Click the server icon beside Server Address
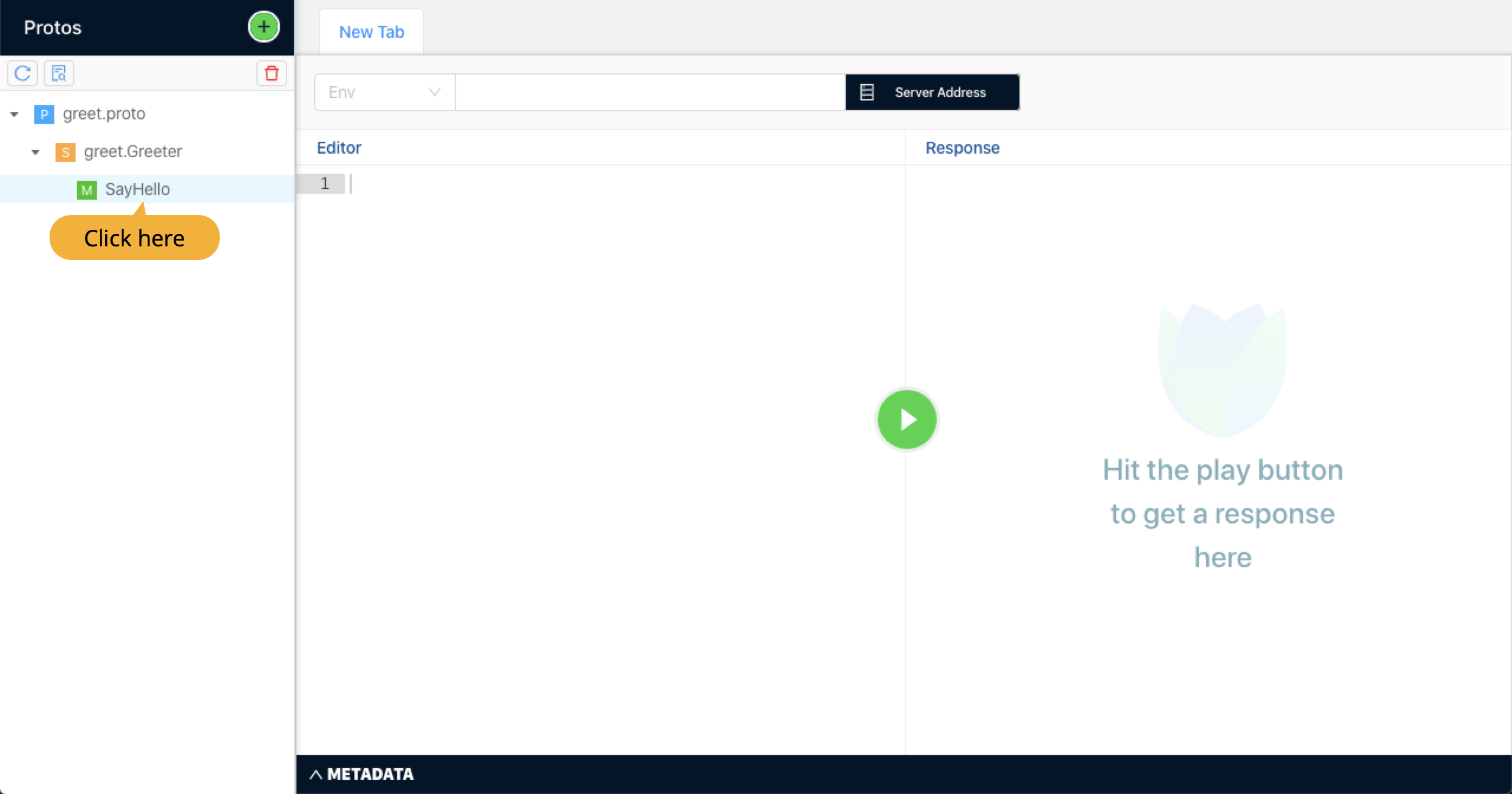The image size is (1512, 794). pyautogui.click(x=866, y=92)
